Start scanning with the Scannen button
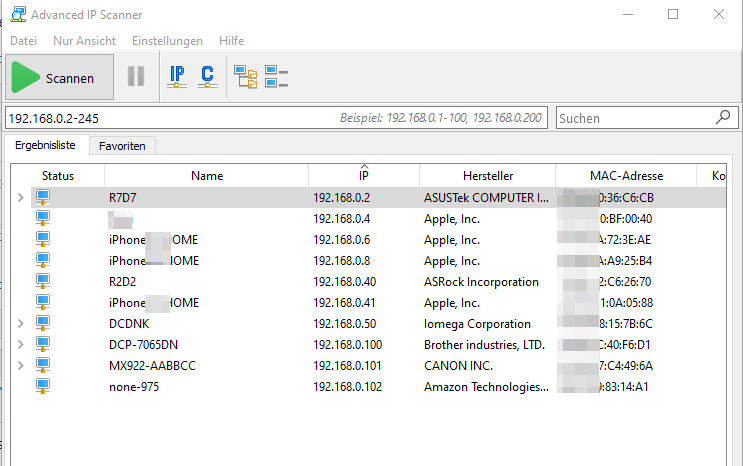The image size is (743, 466). (x=60, y=77)
